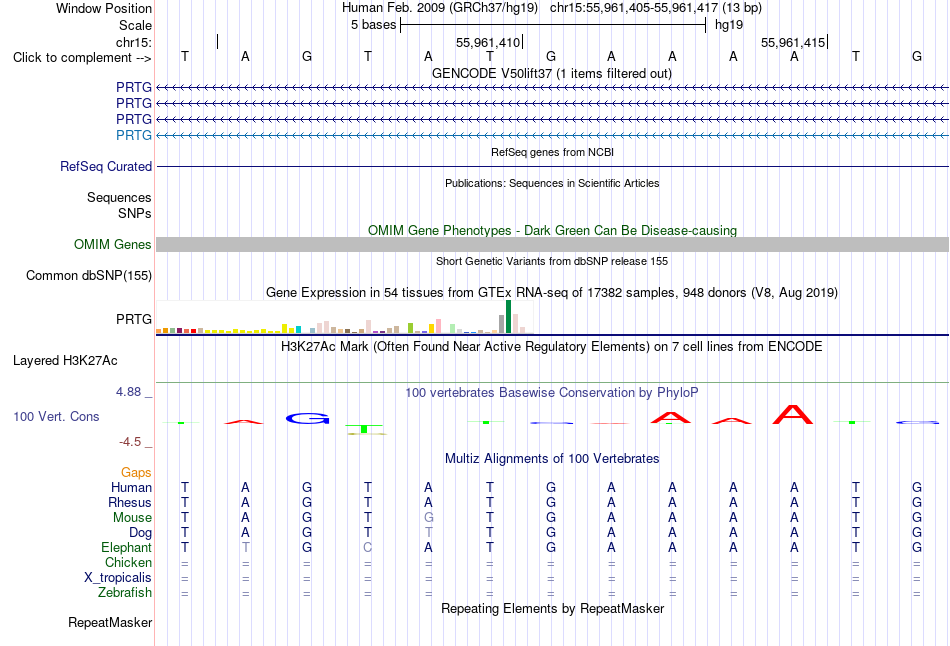The image size is (950, 646).
Task: Click the chr15:55,961,405-55,961,417 (13 bp) text
Action: [x=656, y=8]
